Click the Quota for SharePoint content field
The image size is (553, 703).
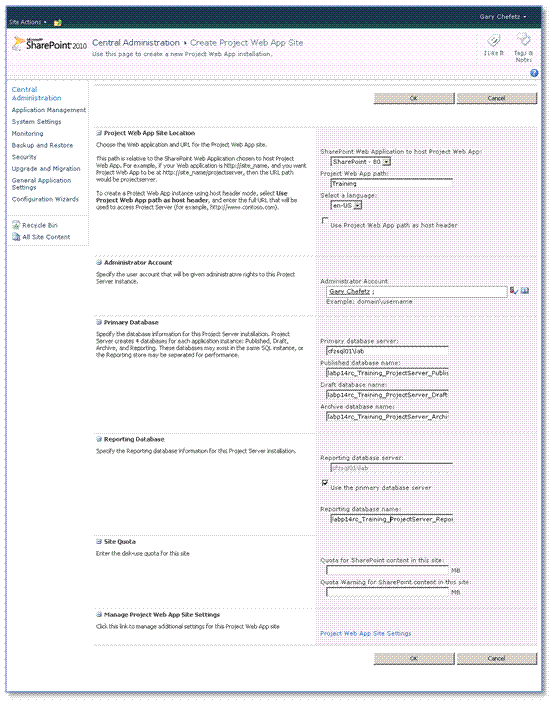click(387, 570)
